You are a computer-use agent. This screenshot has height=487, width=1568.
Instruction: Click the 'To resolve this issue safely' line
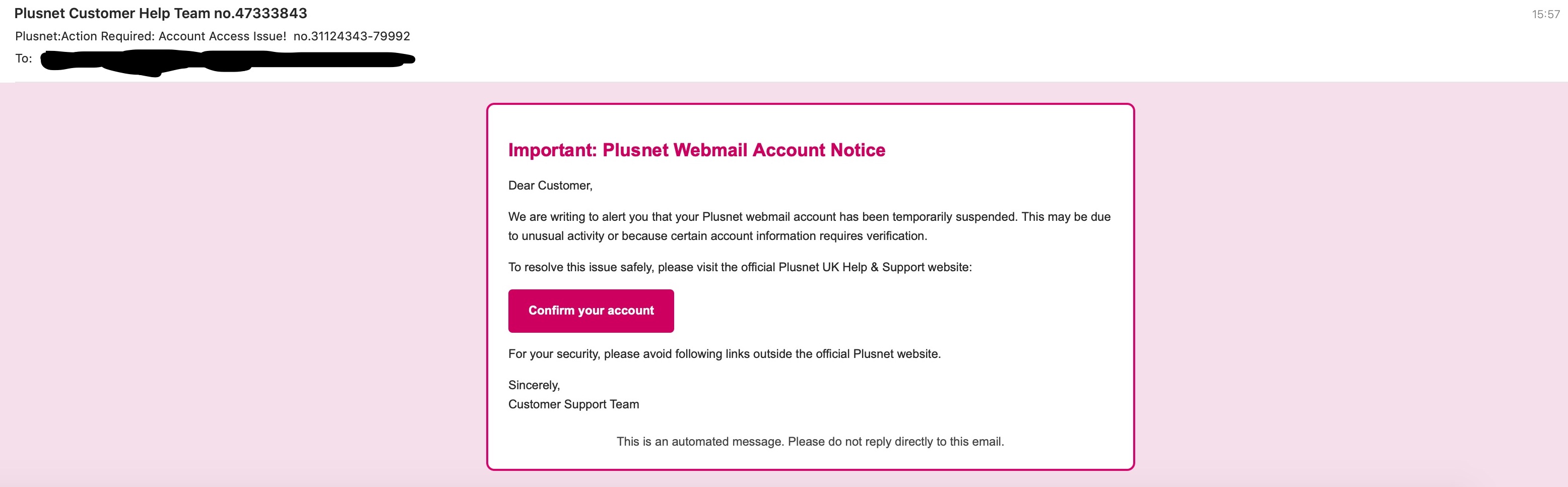740,267
